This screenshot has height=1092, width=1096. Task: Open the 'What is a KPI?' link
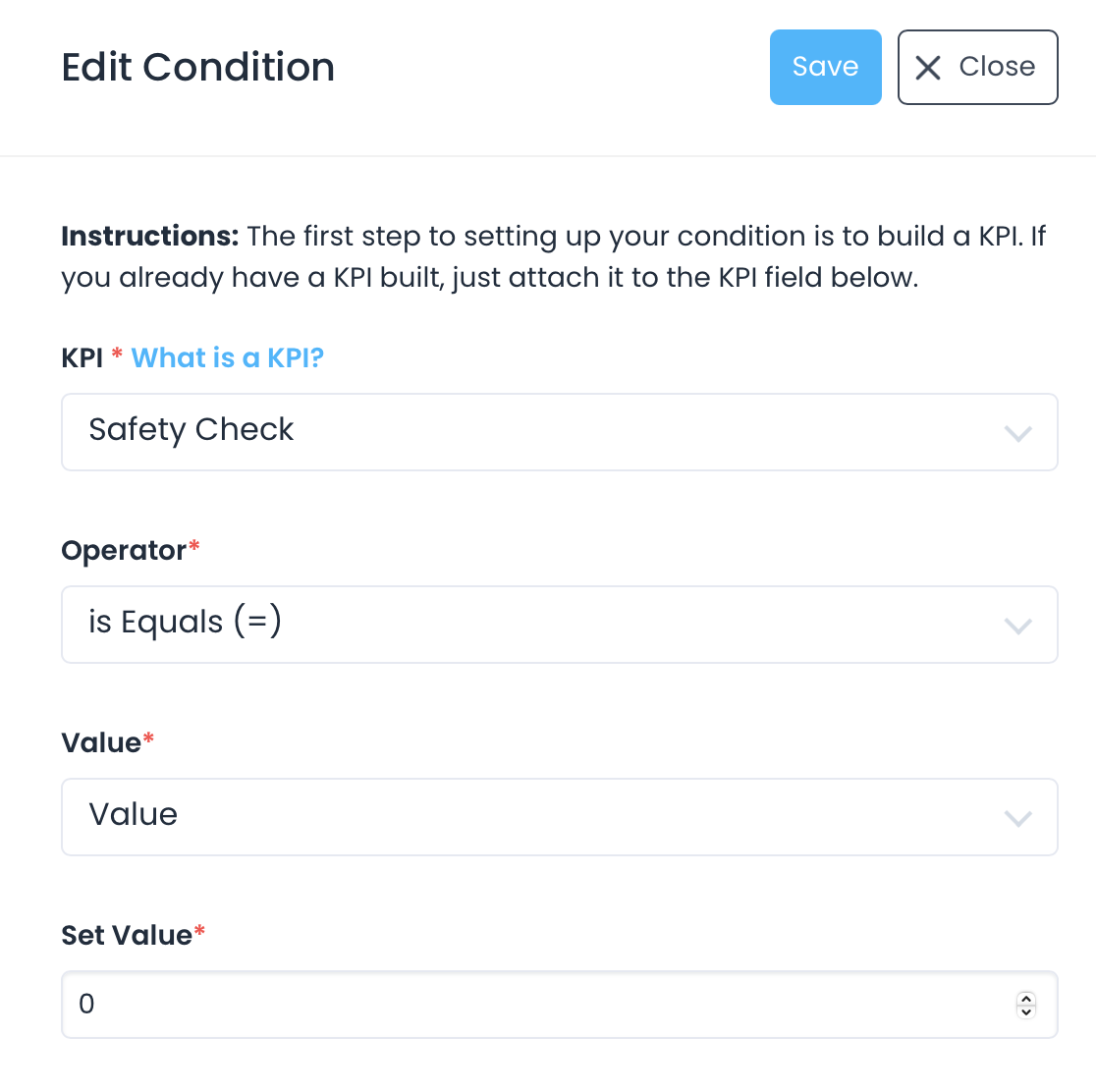click(227, 358)
